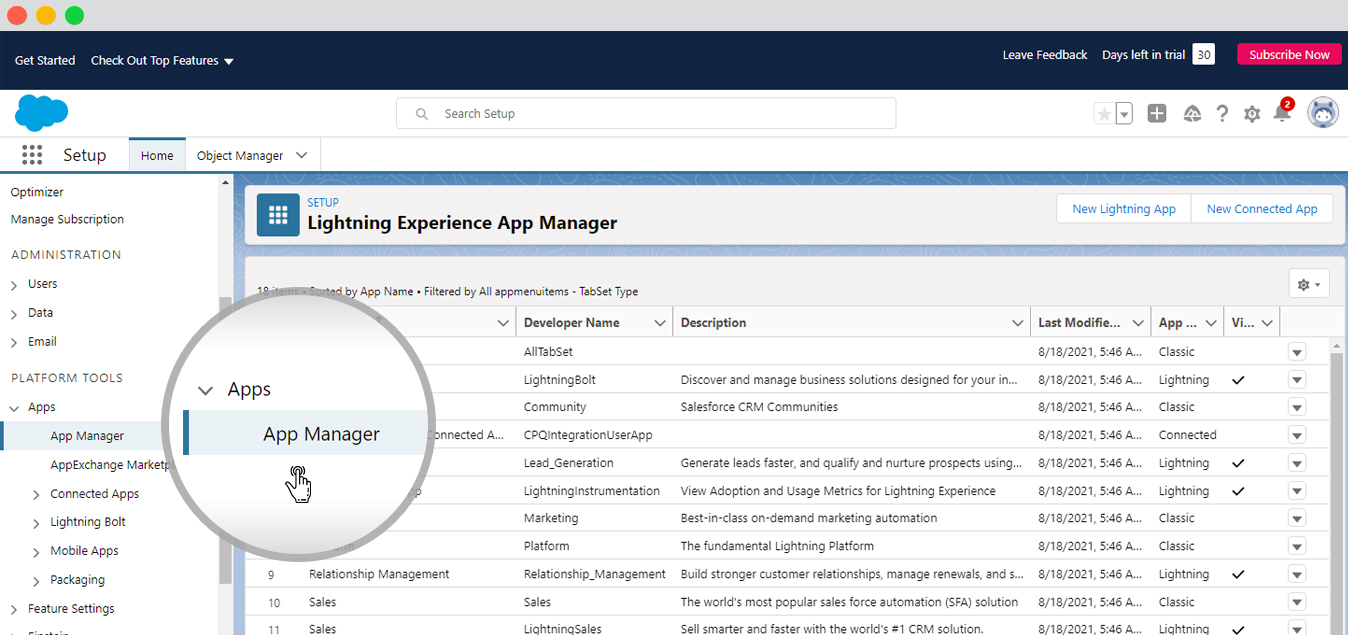The image size is (1348, 635).
Task: Open list view controls gear
Action: click(x=1309, y=284)
